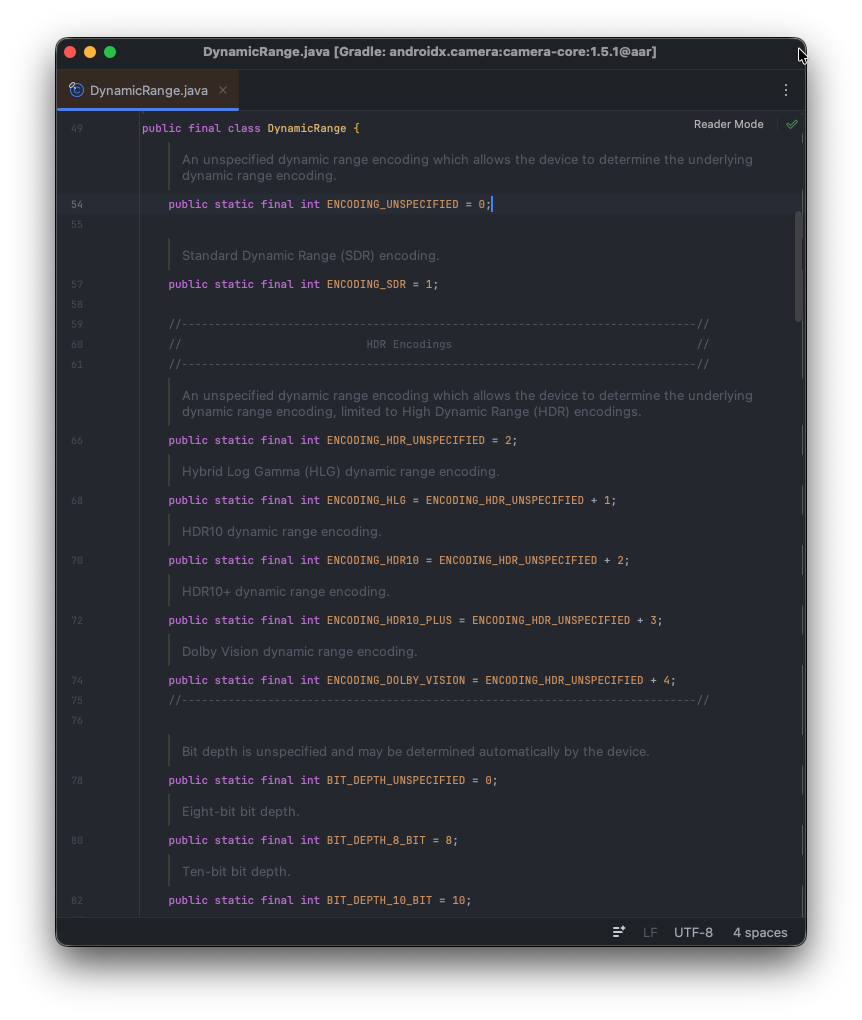The height and width of the screenshot is (1020, 862).
Task: Click the ENCODING_HDR_UNSPECIFIED reference in the ENCODING_HLG line
Action: tap(504, 500)
